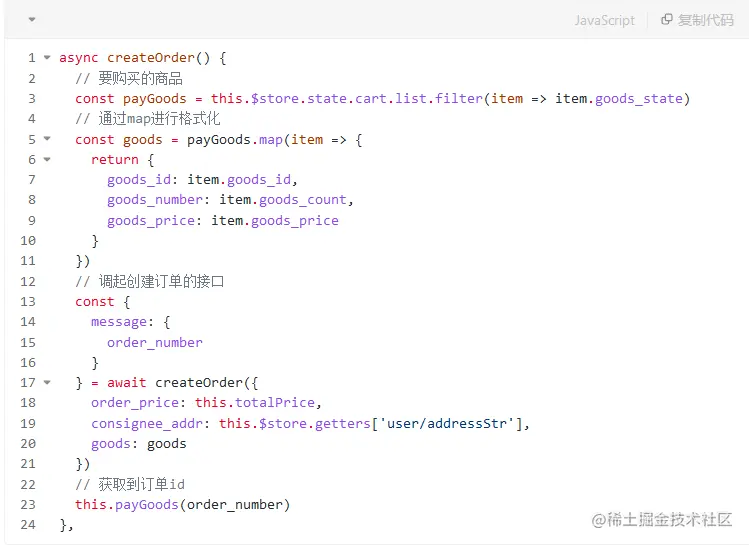Click line number 24 in the gutter

pyautogui.click(x=28, y=524)
